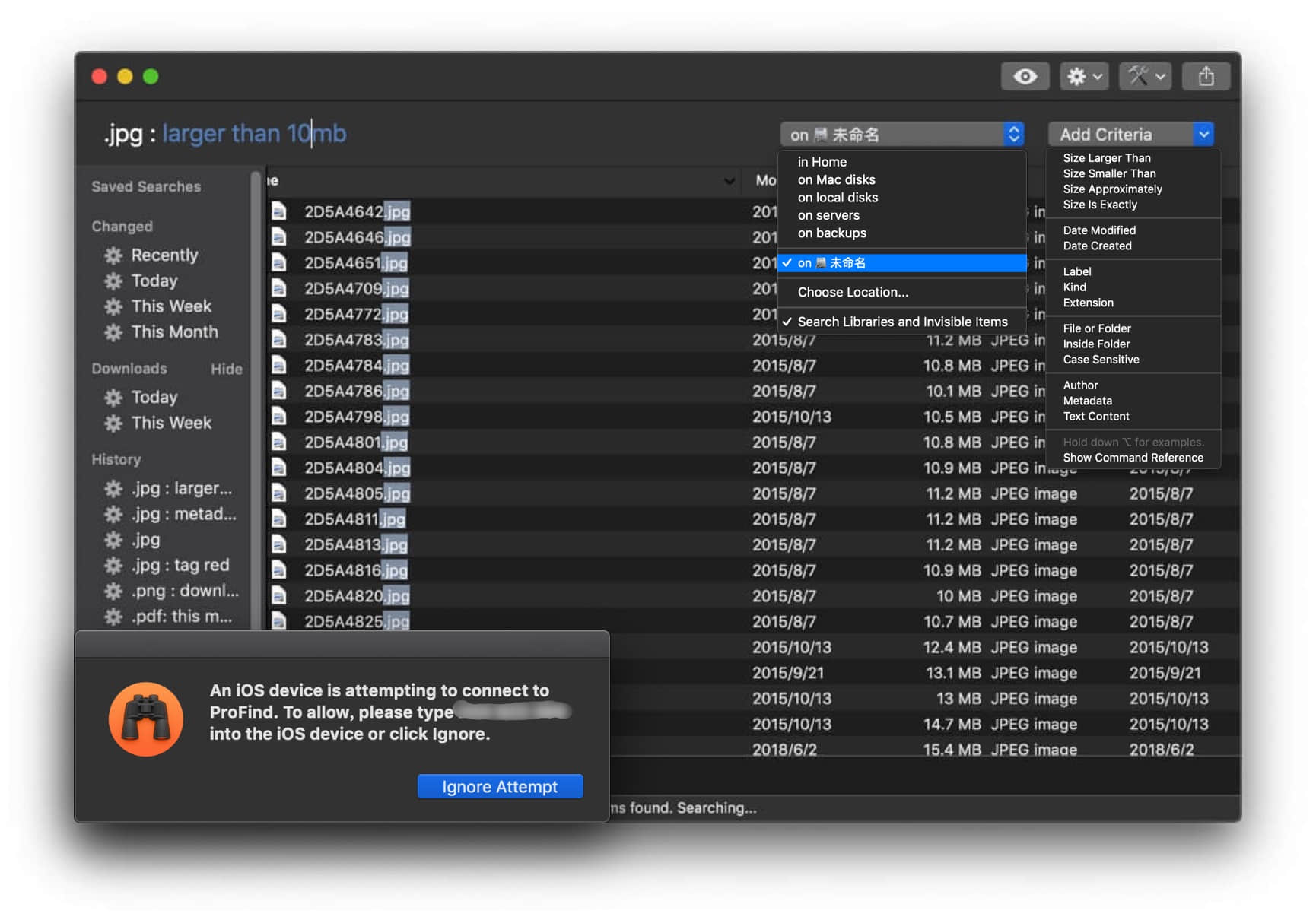This screenshot has width=1316, height=920.
Task: Click the sidebar vertical scrollbar
Action: 256,399
